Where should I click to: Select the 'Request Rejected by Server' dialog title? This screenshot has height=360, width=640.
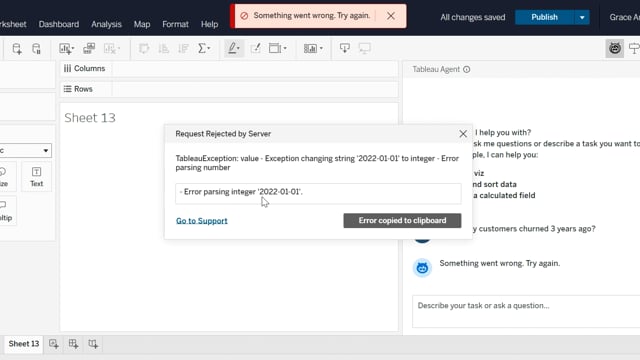[223, 134]
